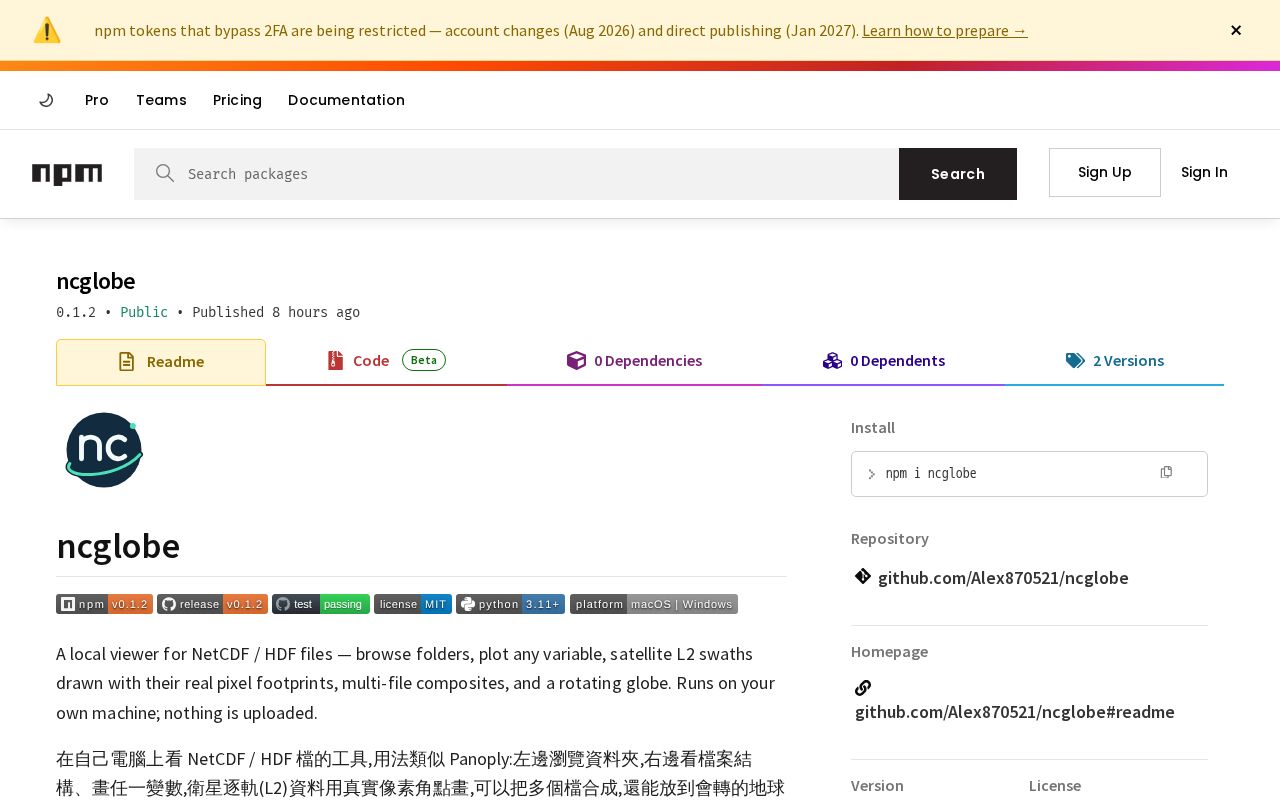Select the Readme tab

click(161, 362)
